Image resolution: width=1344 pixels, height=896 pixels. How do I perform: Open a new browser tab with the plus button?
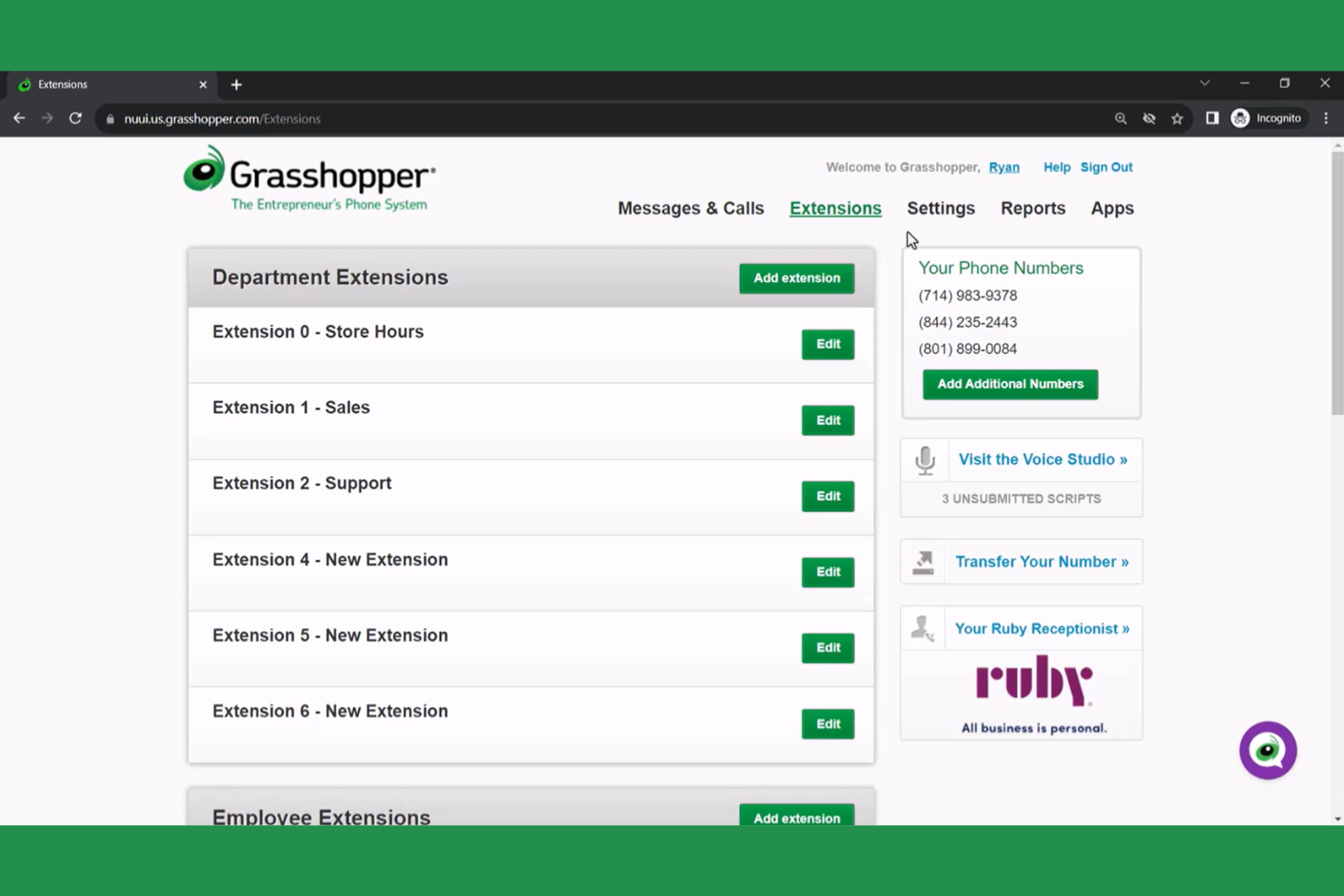[x=236, y=84]
